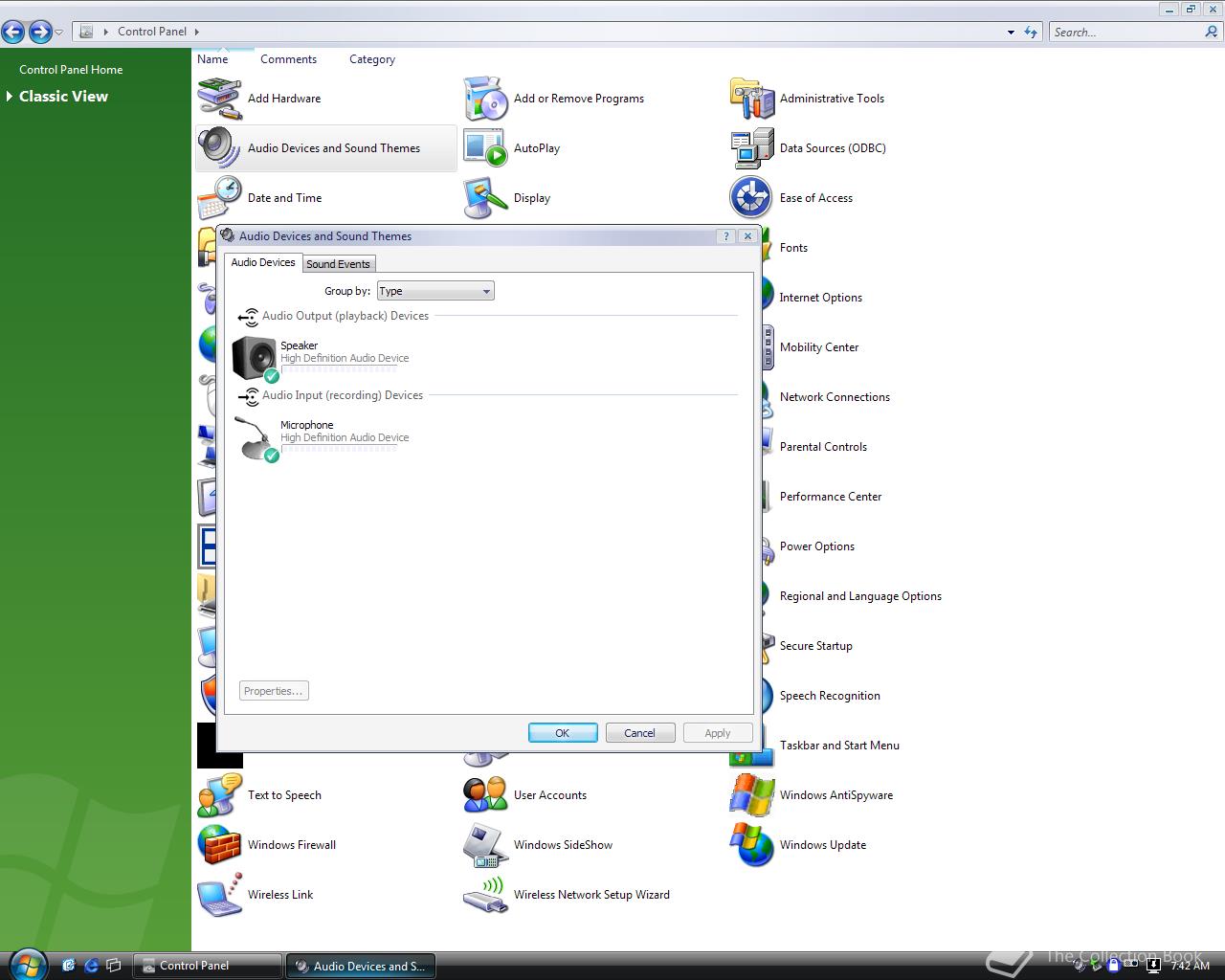
Task: Open Secure Startup item
Action: coord(815,646)
